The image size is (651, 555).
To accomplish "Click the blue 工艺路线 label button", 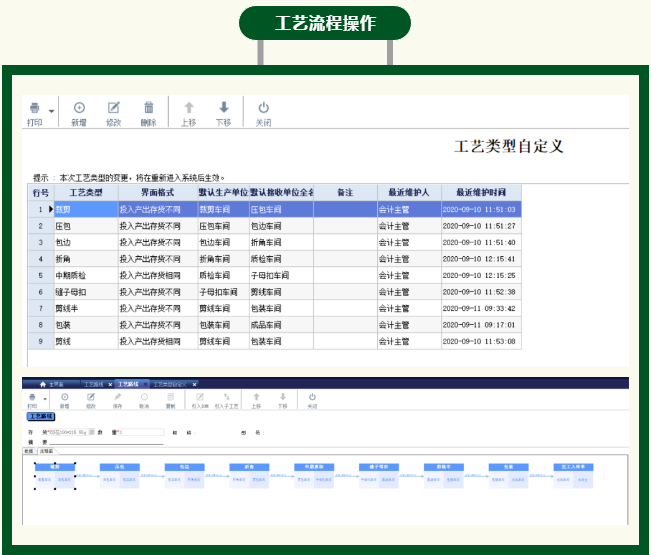I will point(41,416).
